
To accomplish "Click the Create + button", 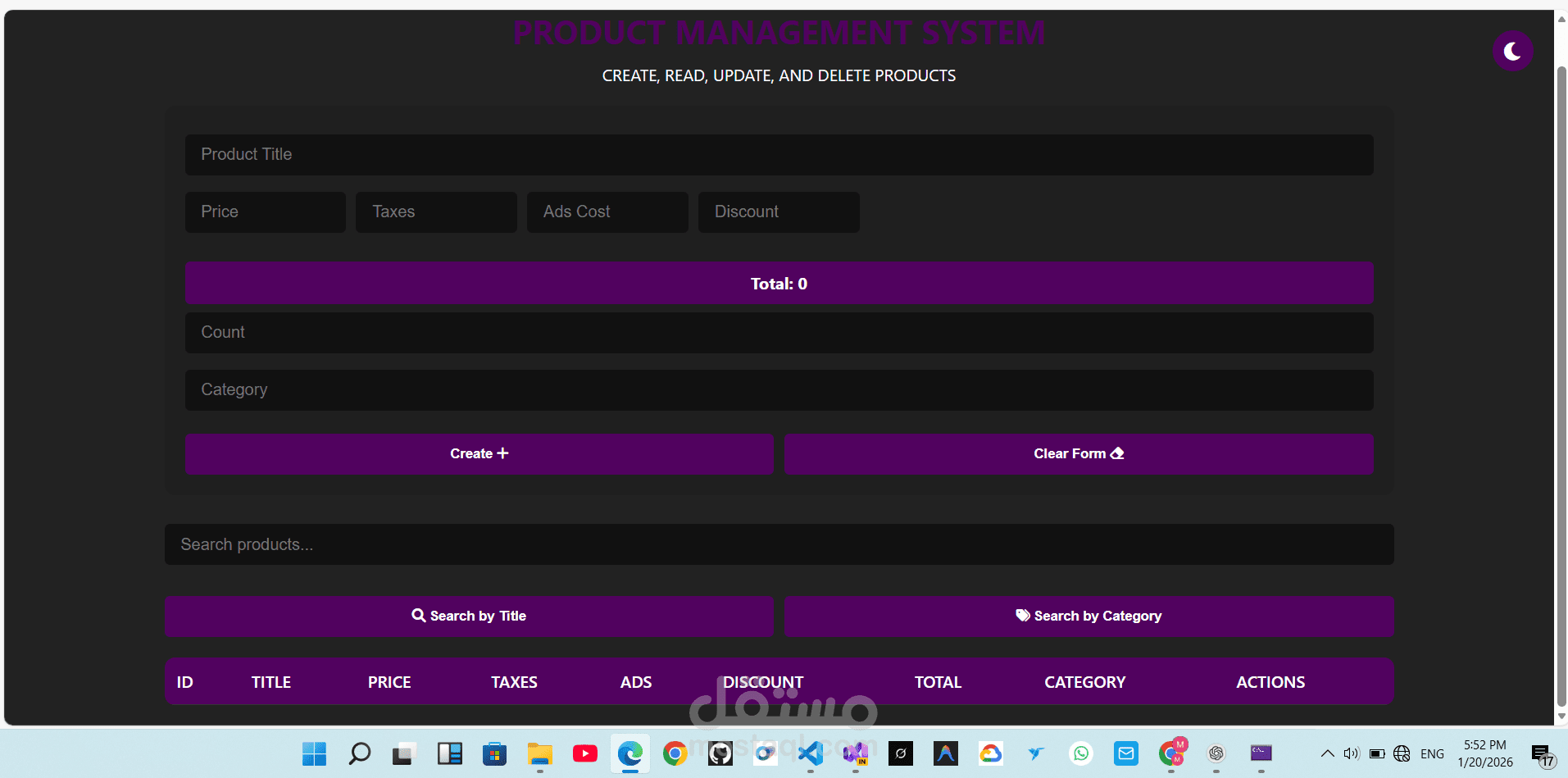I will click(x=479, y=454).
